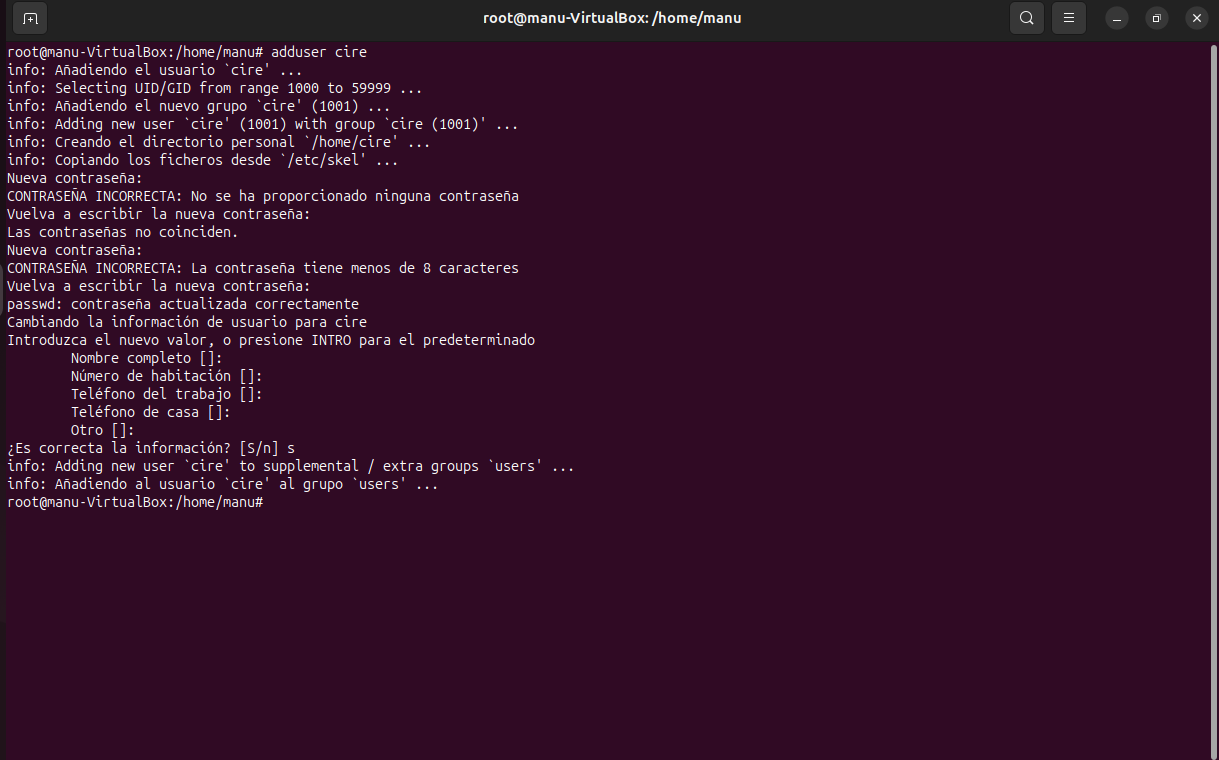Screen dimensions: 1219x760
Task: Restore down the terminal window
Action: (1157, 18)
